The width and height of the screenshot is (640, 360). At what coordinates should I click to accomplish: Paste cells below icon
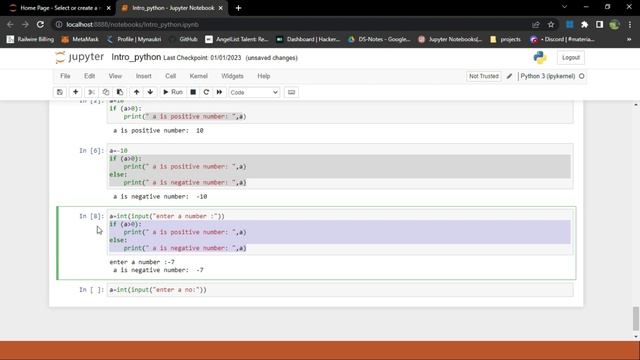(120, 92)
